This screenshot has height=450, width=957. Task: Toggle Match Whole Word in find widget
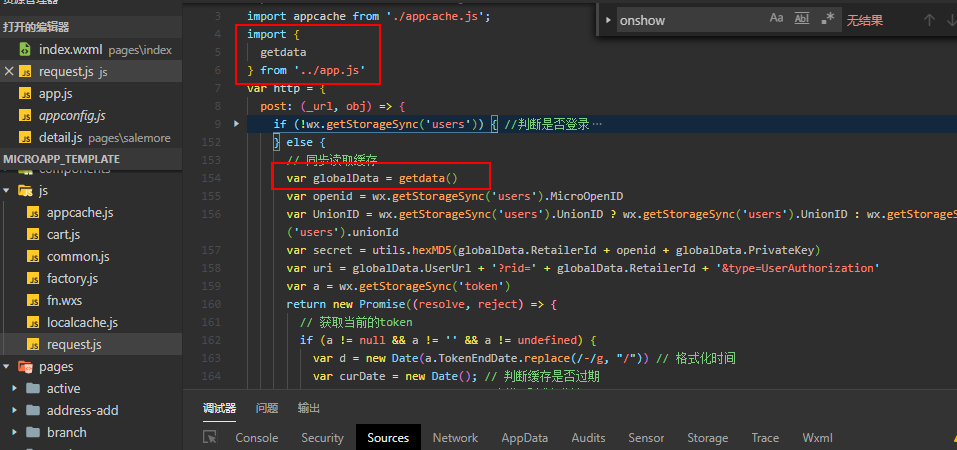pyautogui.click(x=802, y=19)
